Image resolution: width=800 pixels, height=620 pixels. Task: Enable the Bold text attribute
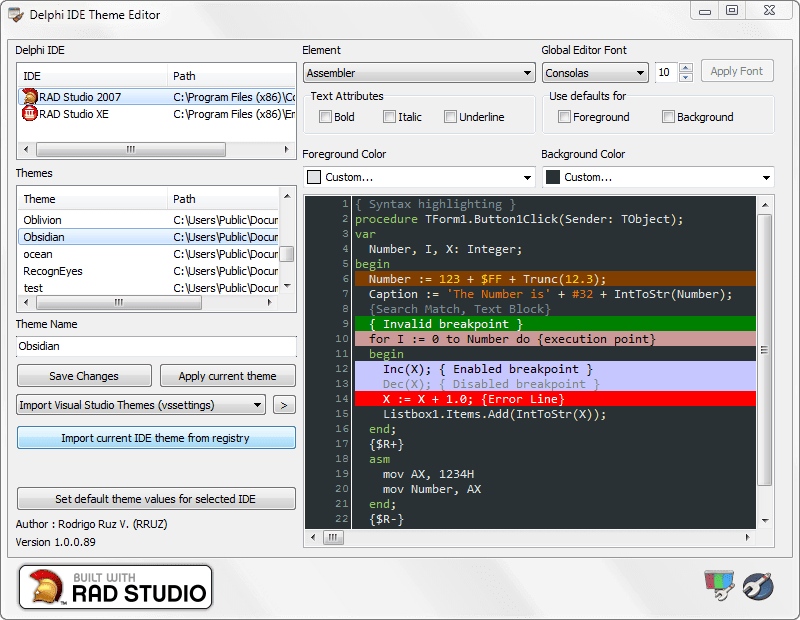pyautogui.click(x=326, y=117)
